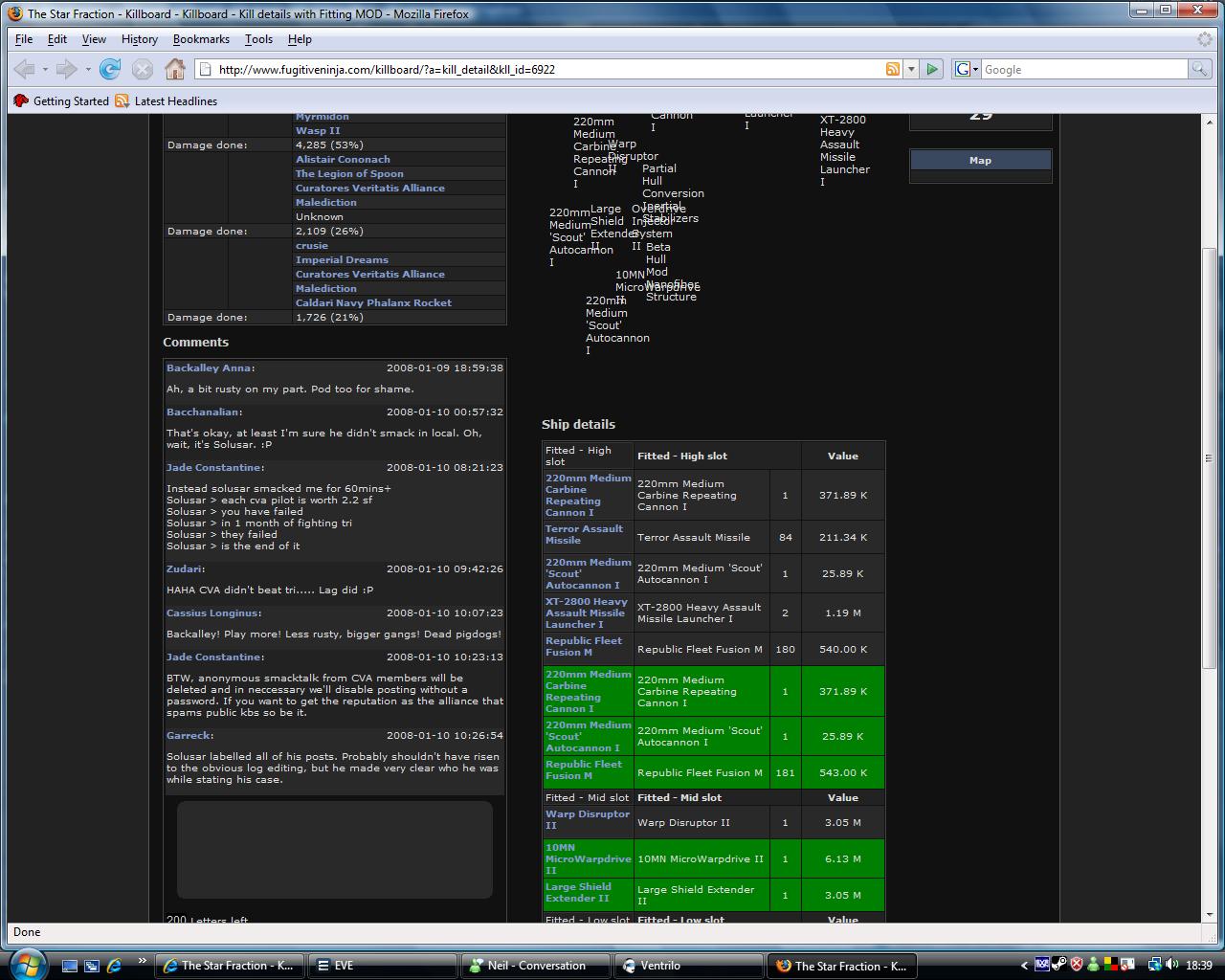The image size is (1225, 980).
Task: Open the Bookmarks menu
Action: click(201, 39)
